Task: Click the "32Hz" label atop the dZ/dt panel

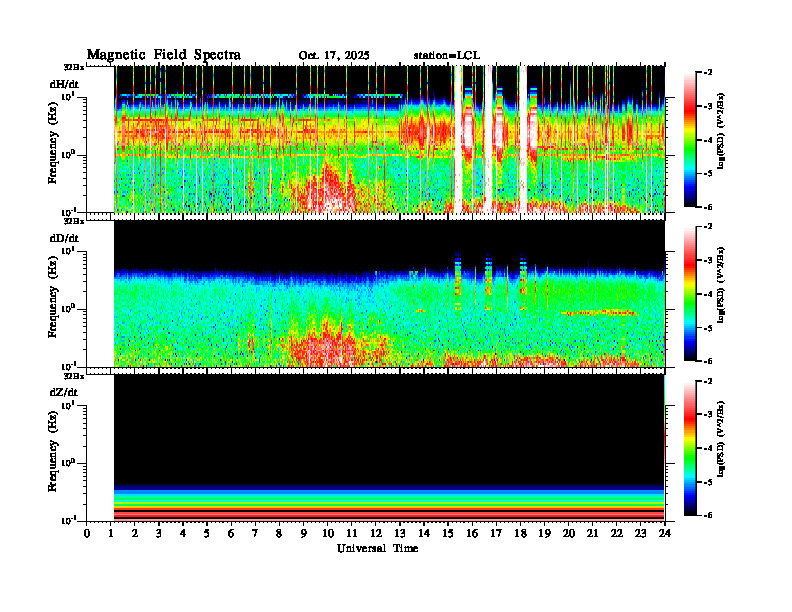Action: coord(74,376)
